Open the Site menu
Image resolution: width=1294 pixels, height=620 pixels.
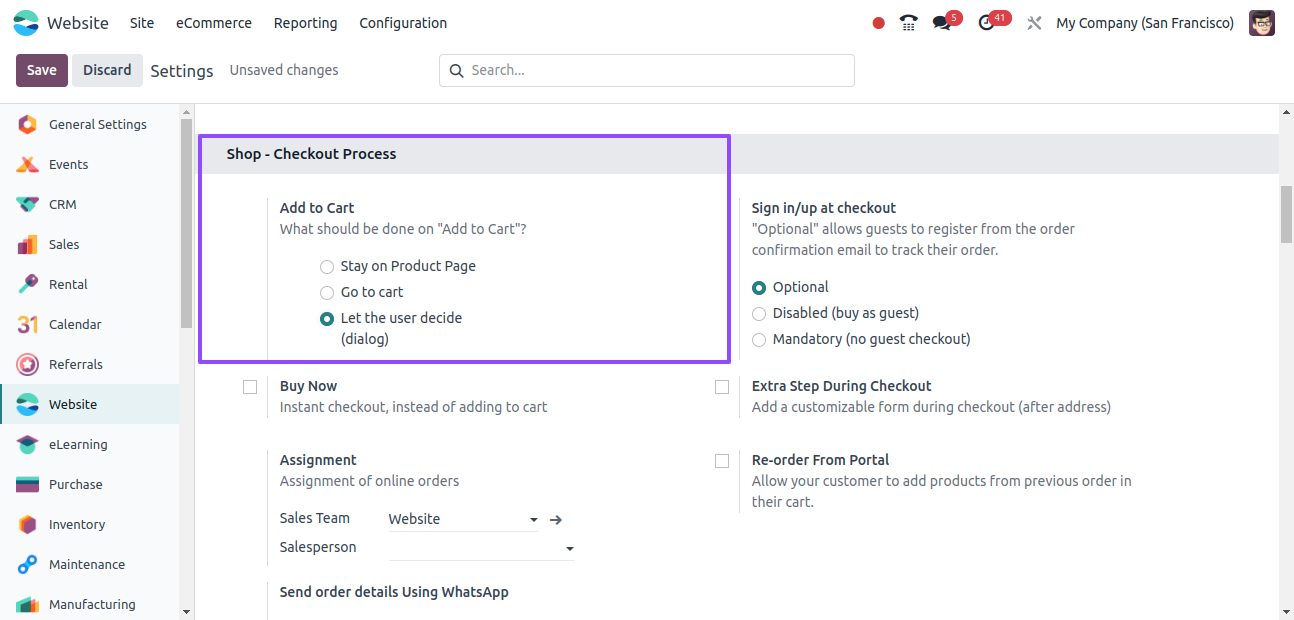[x=142, y=23]
